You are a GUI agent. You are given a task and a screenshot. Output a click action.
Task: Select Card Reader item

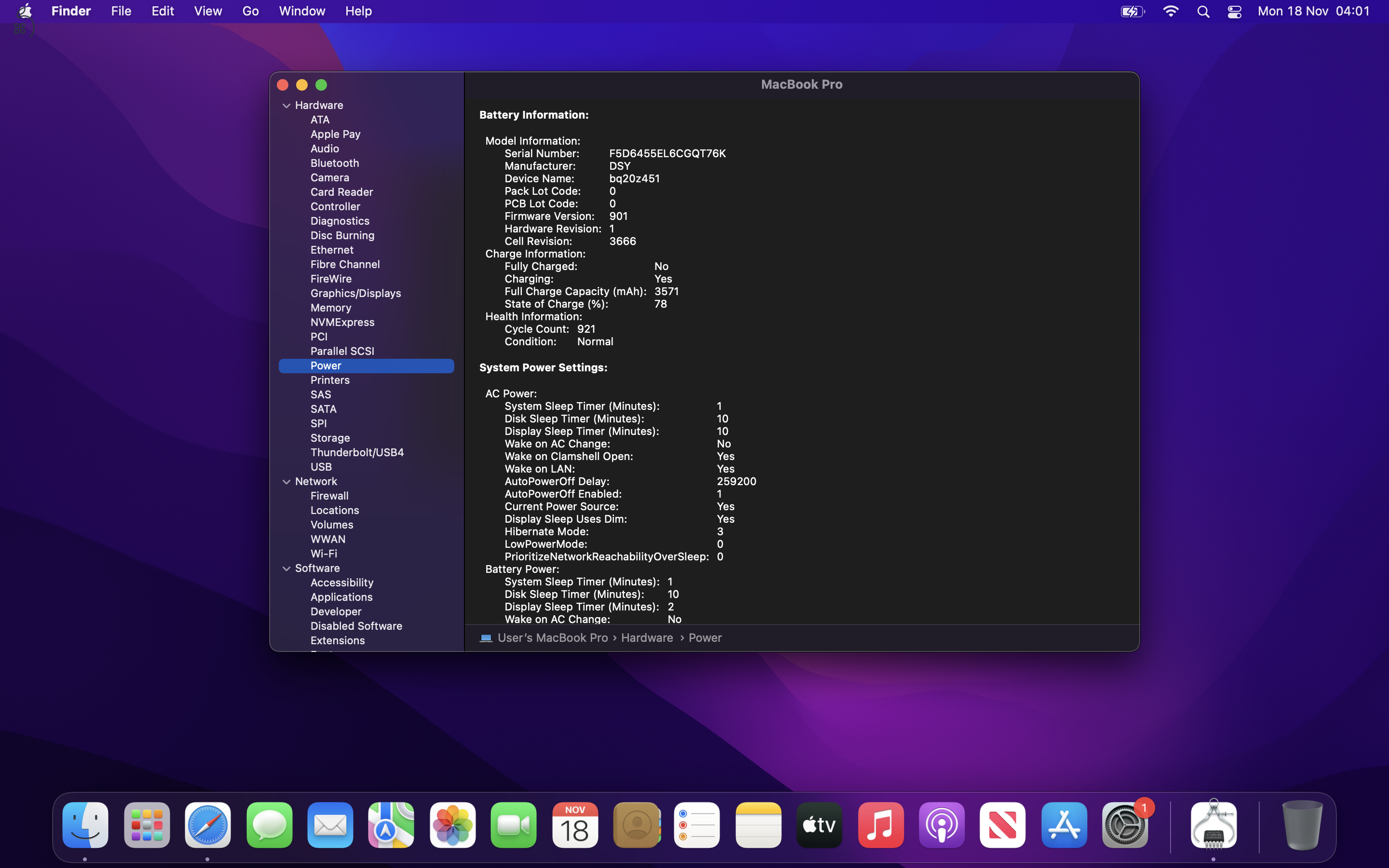pyautogui.click(x=341, y=192)
